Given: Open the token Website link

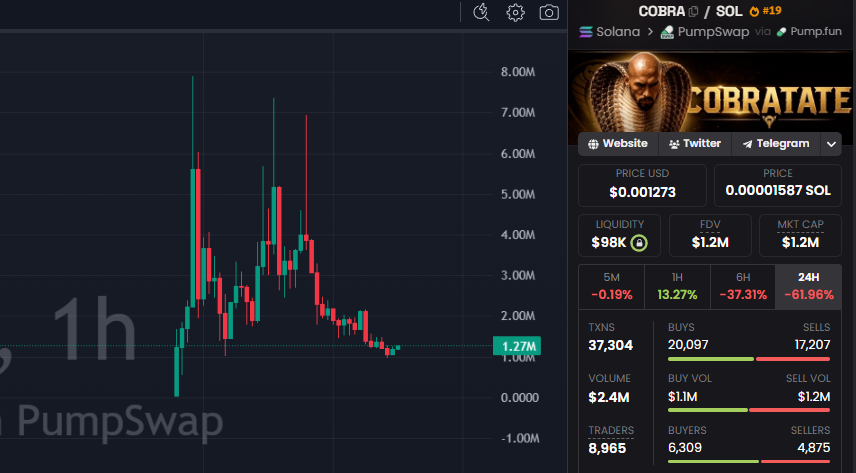Looking at the screenshot, I should pos(618,144).
